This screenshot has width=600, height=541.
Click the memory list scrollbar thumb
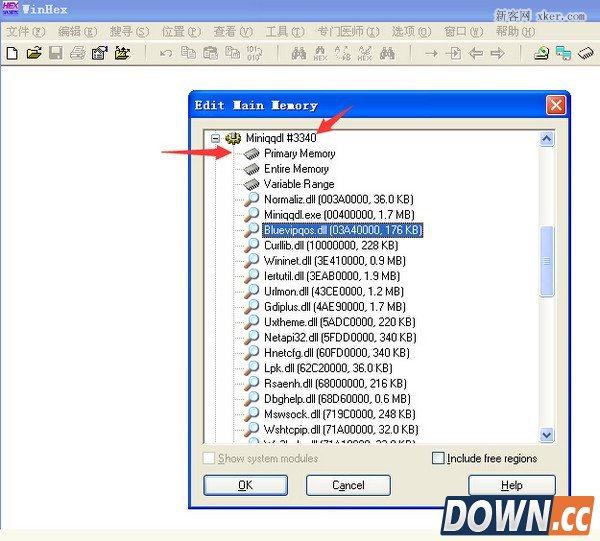tap(546, 260)
